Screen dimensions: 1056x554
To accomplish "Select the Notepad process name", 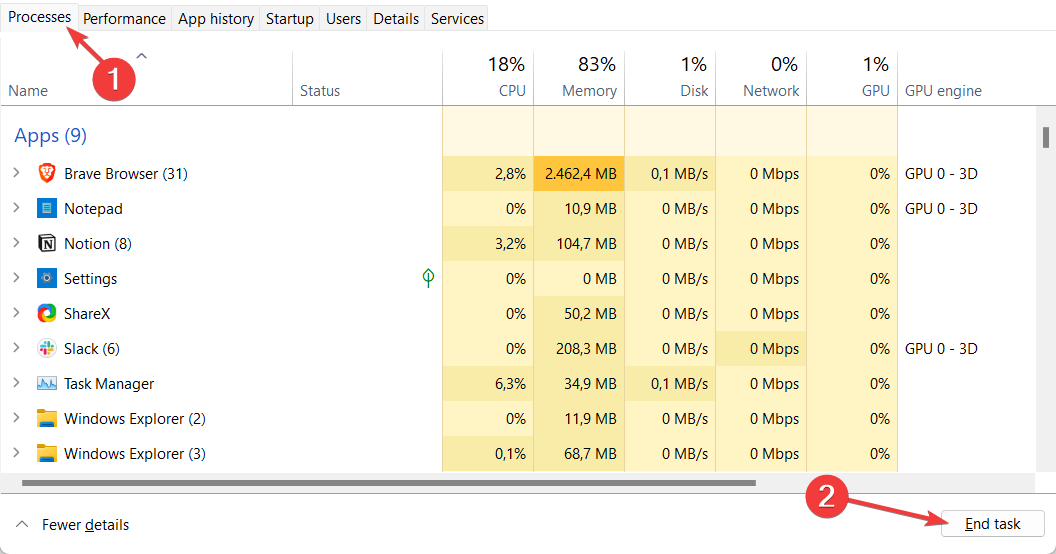I will 93,209.
